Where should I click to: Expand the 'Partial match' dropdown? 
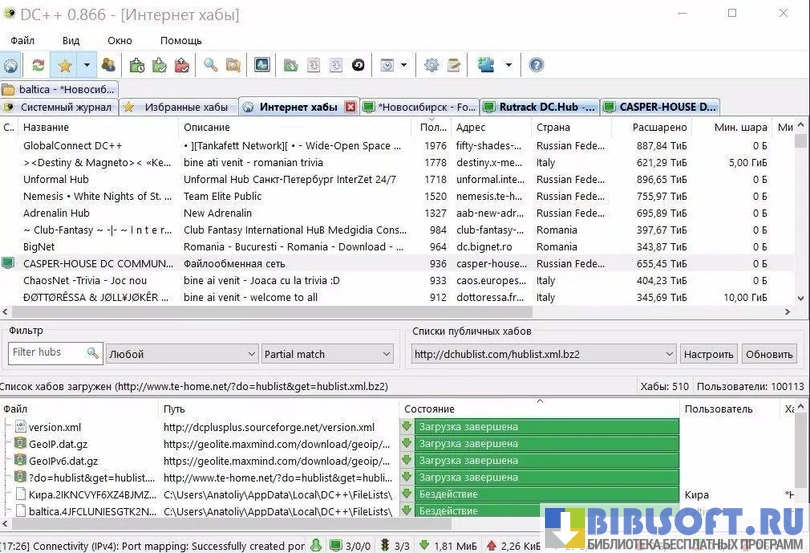point(327,354)
